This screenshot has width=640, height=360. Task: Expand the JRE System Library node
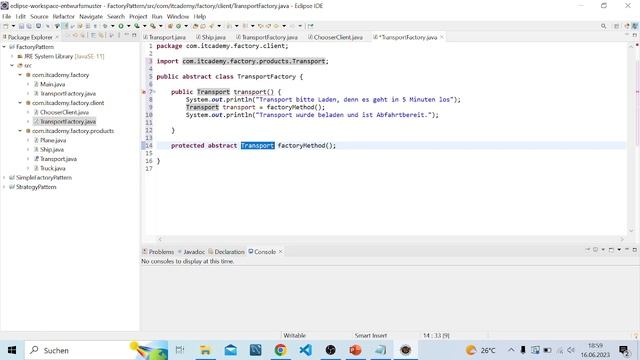click(x=12, y=56)
